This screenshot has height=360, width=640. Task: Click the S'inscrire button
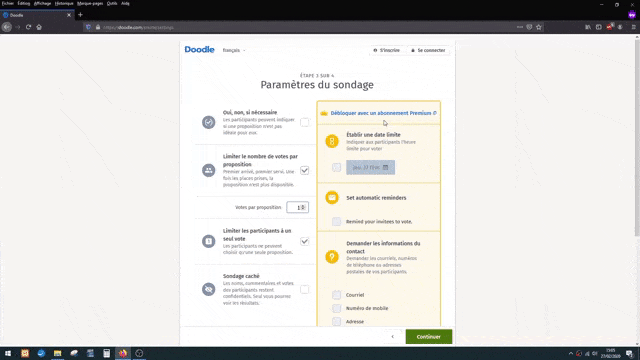point(387,50)
